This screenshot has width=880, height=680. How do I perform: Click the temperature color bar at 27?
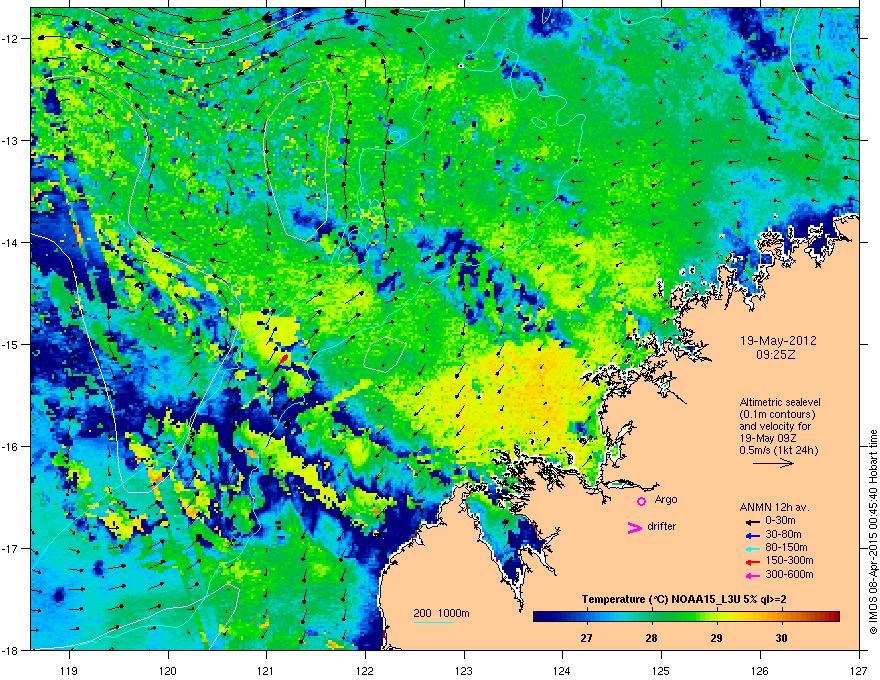(x=586, y=617)
